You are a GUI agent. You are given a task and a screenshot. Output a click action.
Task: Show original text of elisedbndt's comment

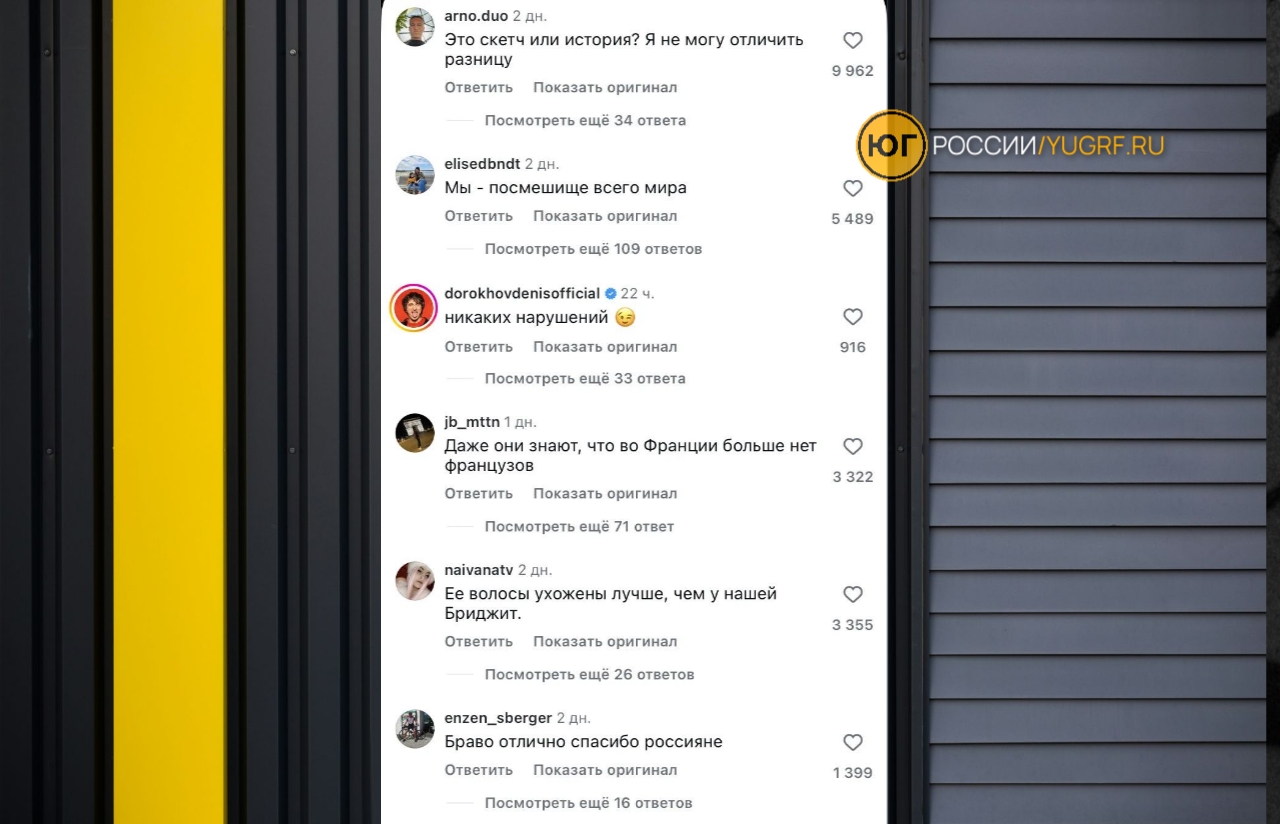point(605,216)
